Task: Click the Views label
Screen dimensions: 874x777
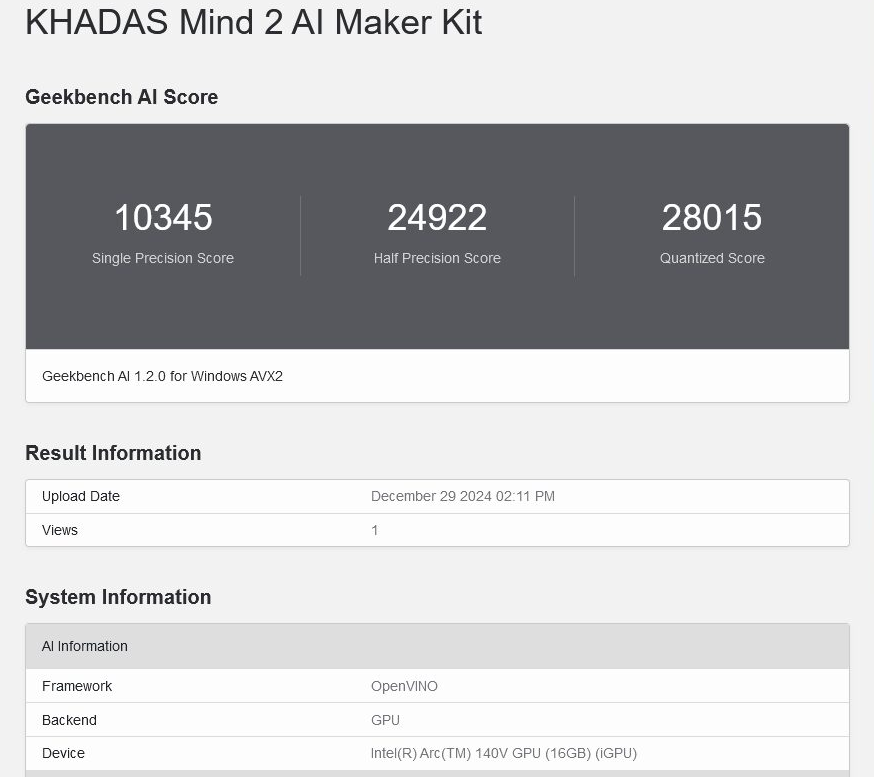Action: pos(60,530)
